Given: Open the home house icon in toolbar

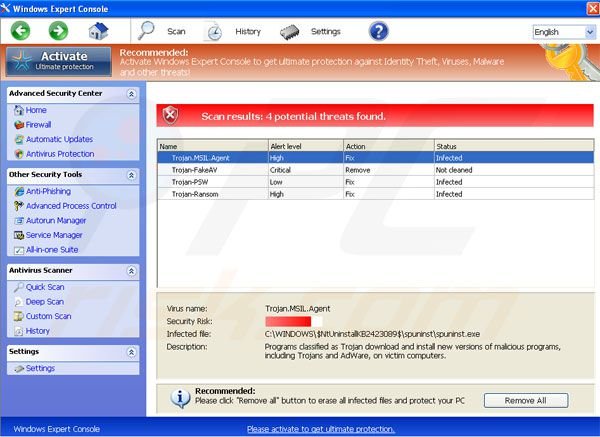Looking at the screenshot, I should (x=98, y=31).
